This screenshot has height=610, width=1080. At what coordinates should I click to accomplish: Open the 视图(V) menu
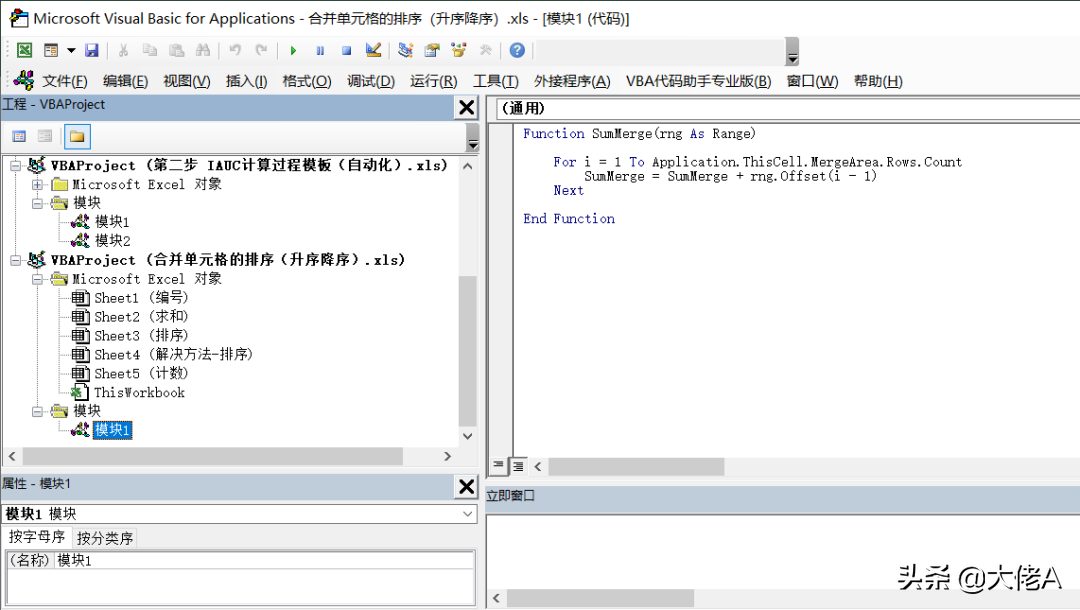187,81
